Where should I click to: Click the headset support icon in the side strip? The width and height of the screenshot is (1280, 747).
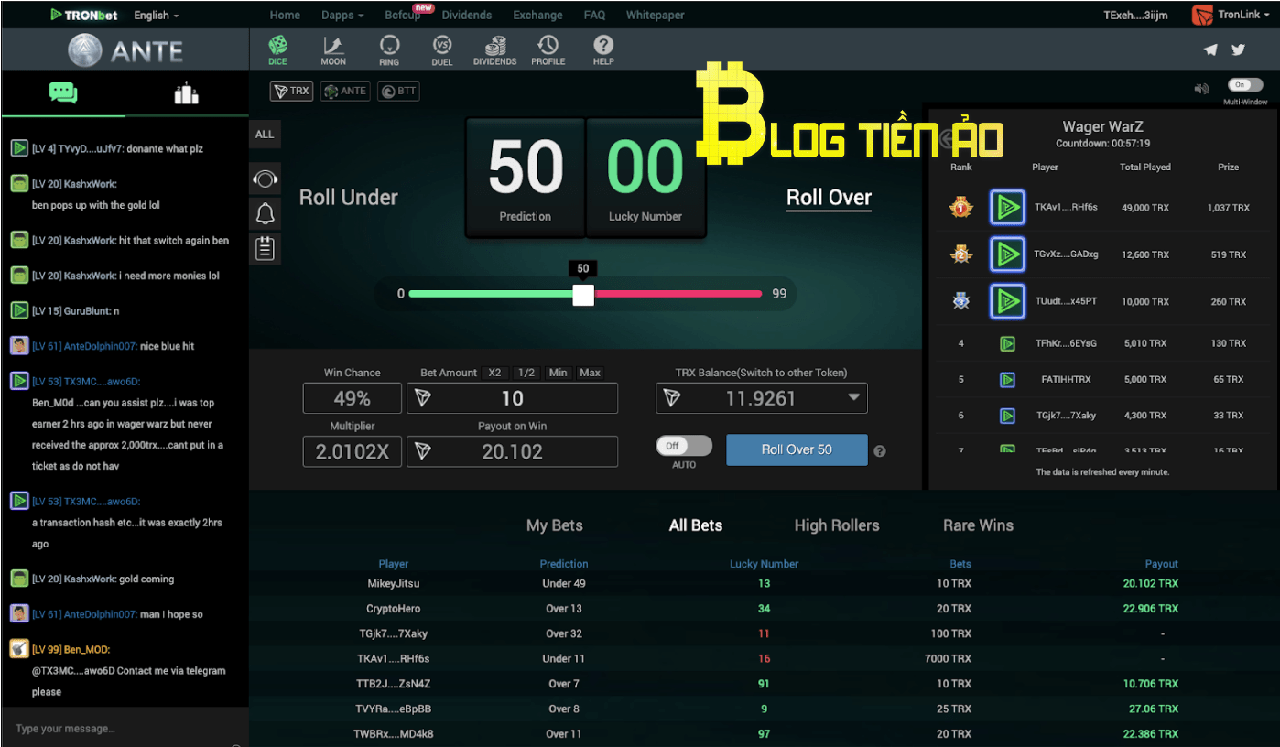265,179
